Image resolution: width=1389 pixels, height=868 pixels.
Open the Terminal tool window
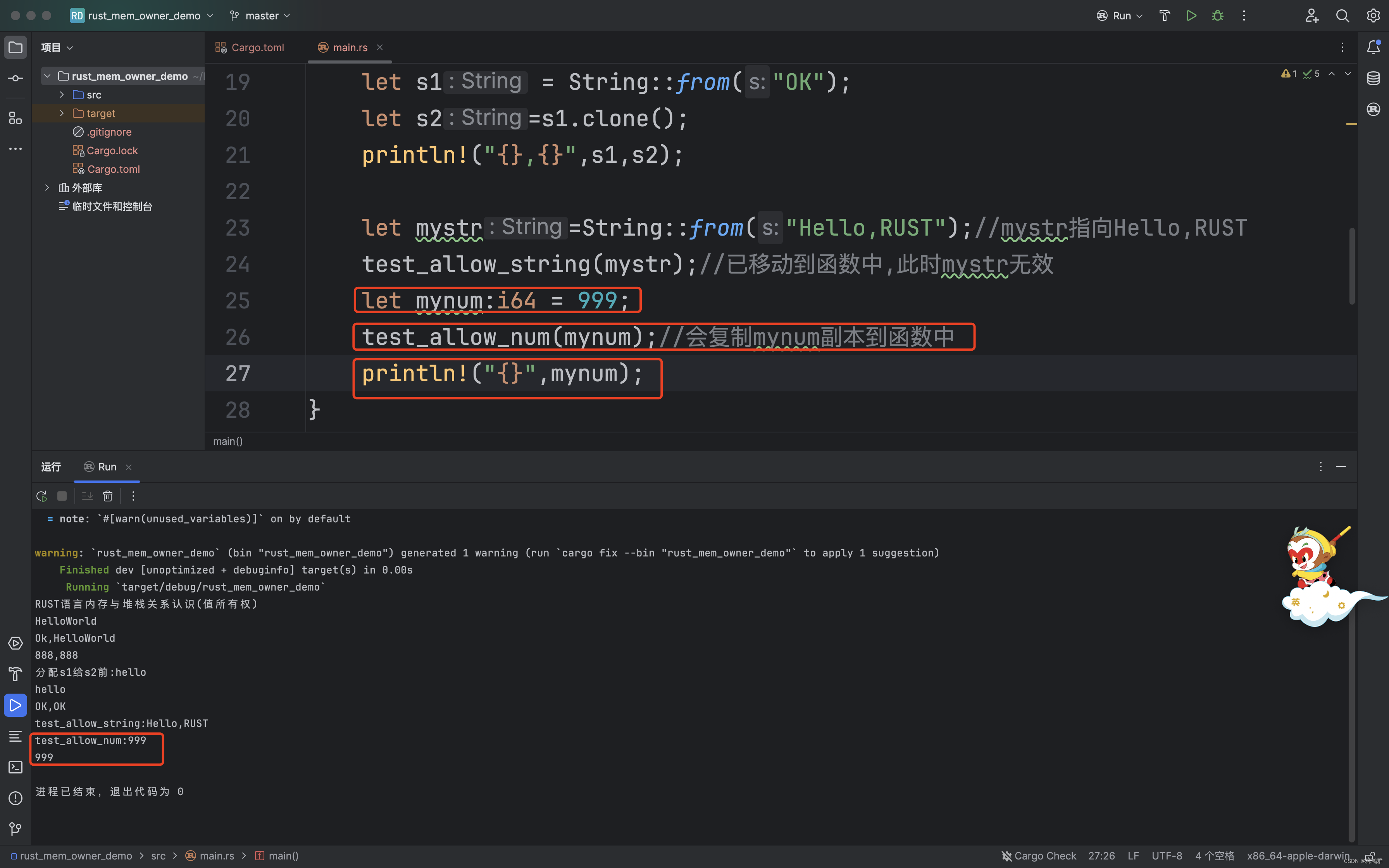coord(15,767)
